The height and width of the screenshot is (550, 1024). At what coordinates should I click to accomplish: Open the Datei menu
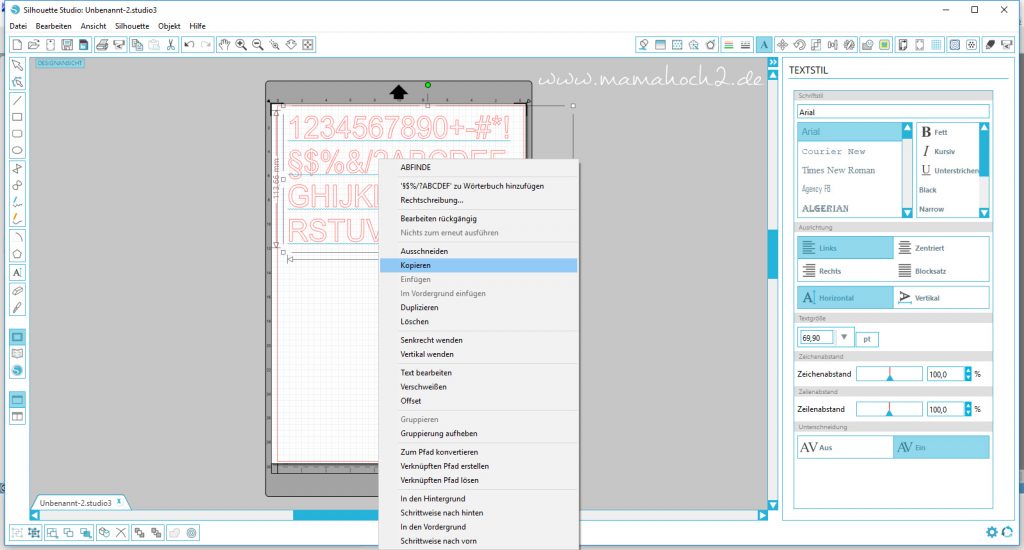point(18,26)
